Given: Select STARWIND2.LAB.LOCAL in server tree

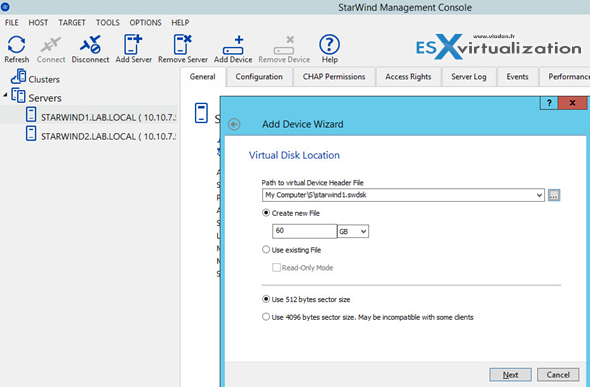Looking at the screenshot, I should [x=108, y=136].
